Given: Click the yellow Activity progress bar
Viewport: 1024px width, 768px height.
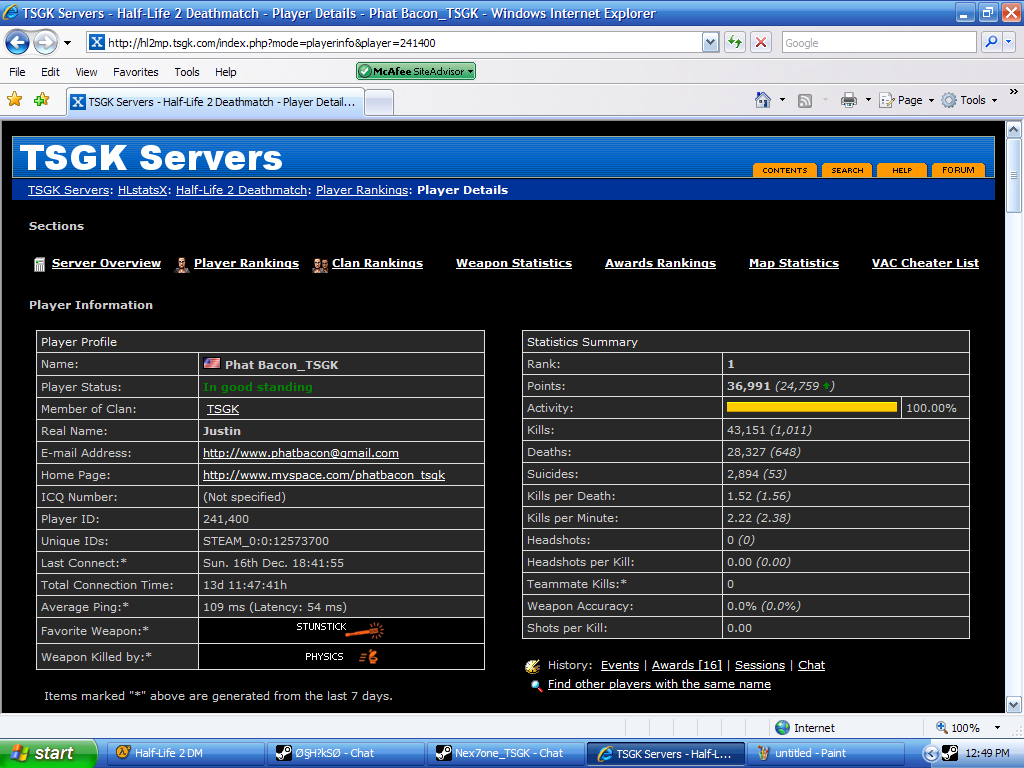Looking at the screenshot, I should (811, 408).
